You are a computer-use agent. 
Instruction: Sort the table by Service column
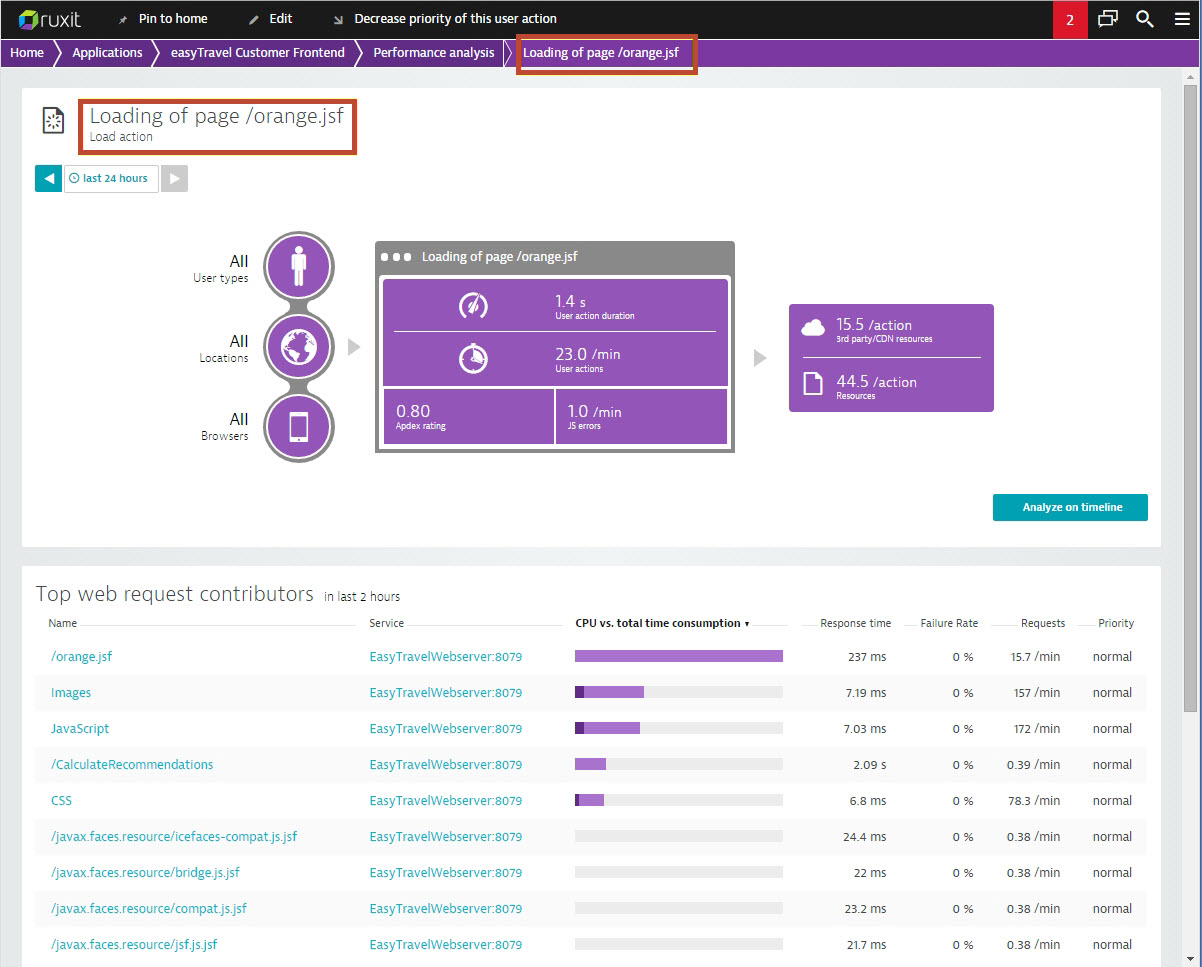[x=387, y=623]
